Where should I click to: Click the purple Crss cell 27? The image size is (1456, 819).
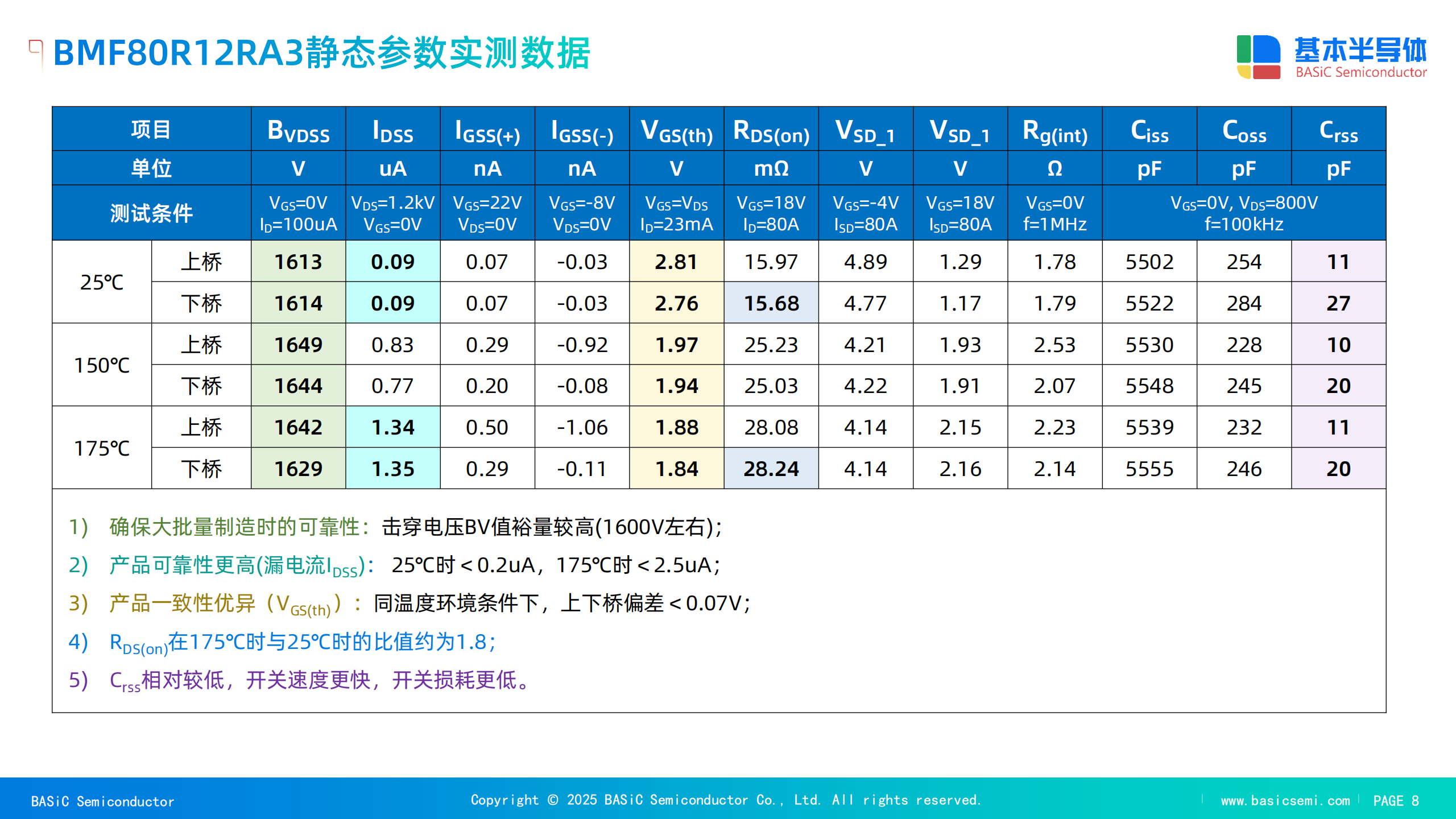point(1338,303)
